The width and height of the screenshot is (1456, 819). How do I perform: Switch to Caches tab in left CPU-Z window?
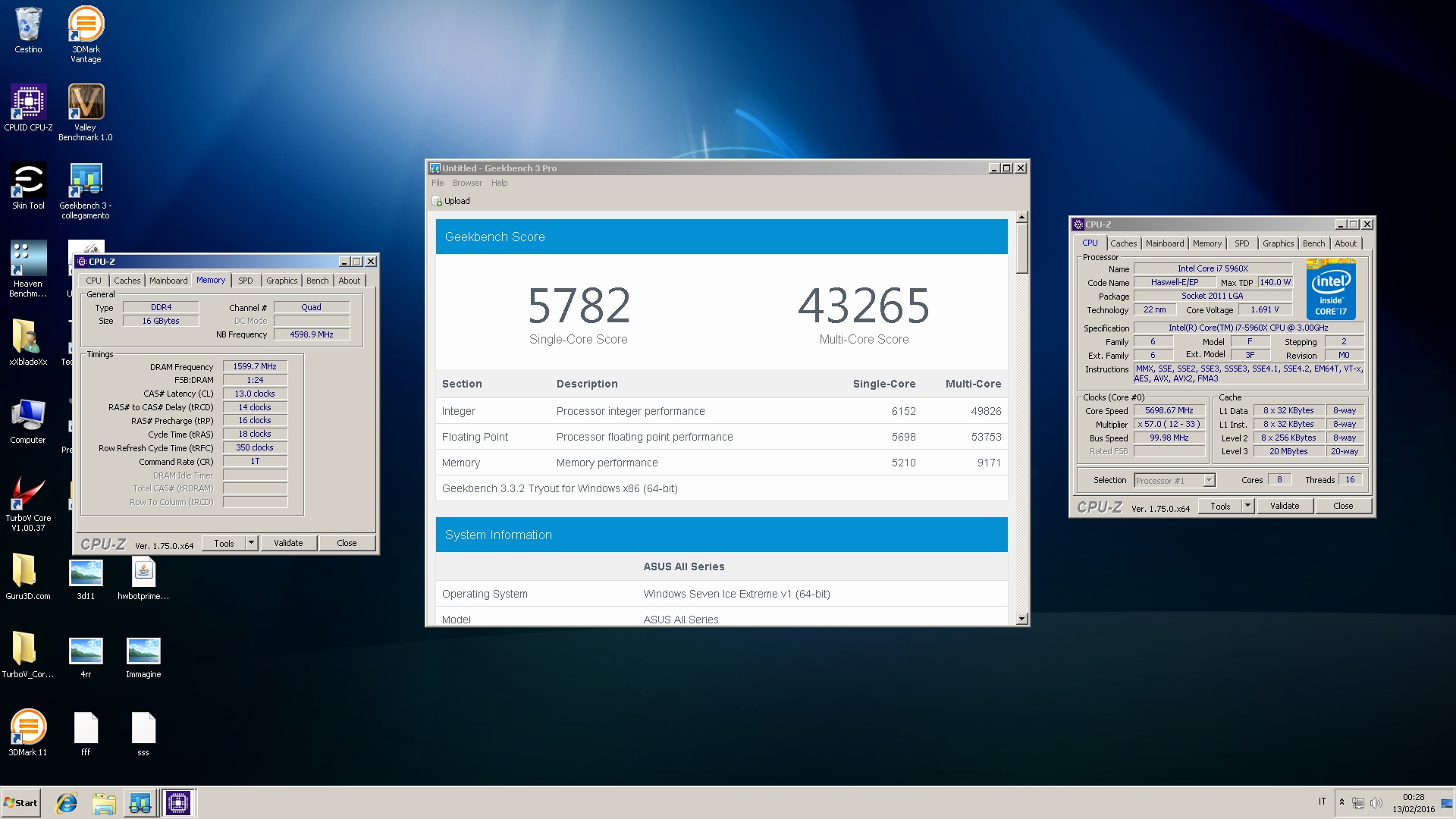(x=127, y=281)
